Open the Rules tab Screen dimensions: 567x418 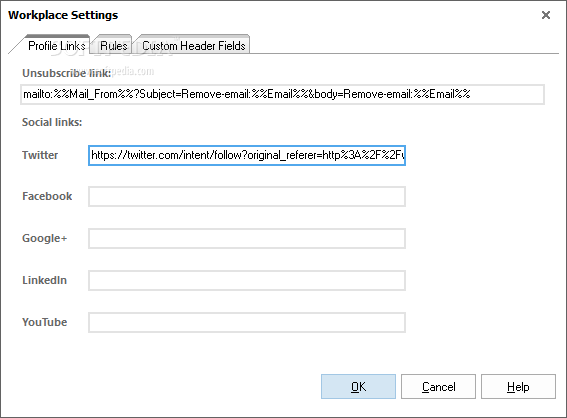pyautogui.click(x=114, y=46)
